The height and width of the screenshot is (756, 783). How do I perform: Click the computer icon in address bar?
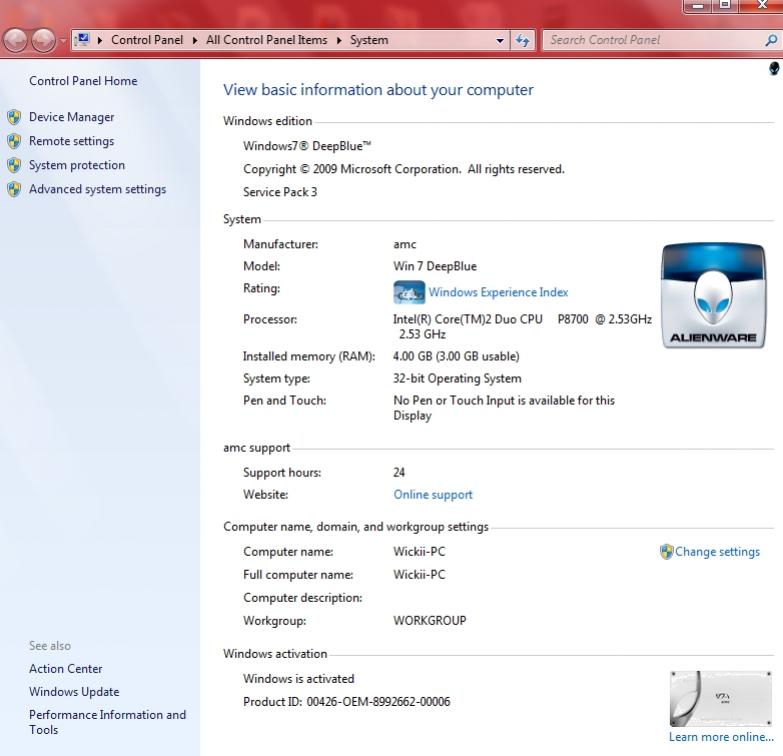tap(82, 39)
